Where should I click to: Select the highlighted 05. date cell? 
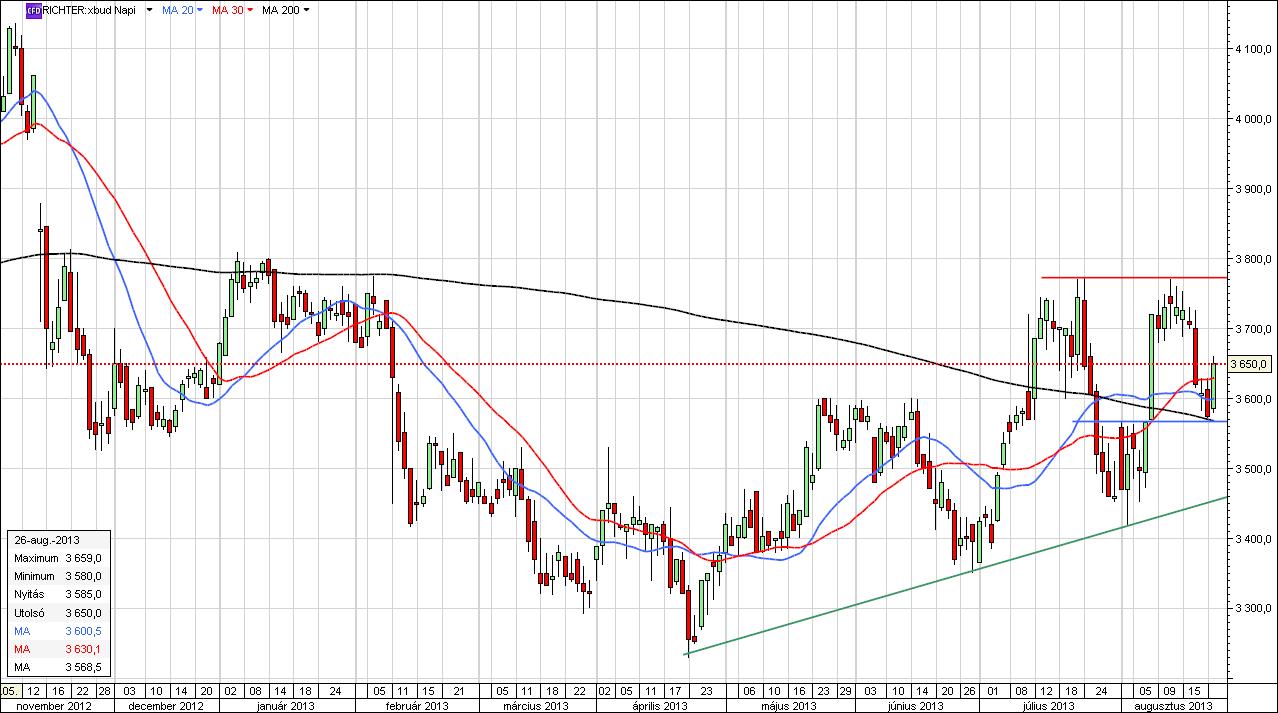point(9,691)
